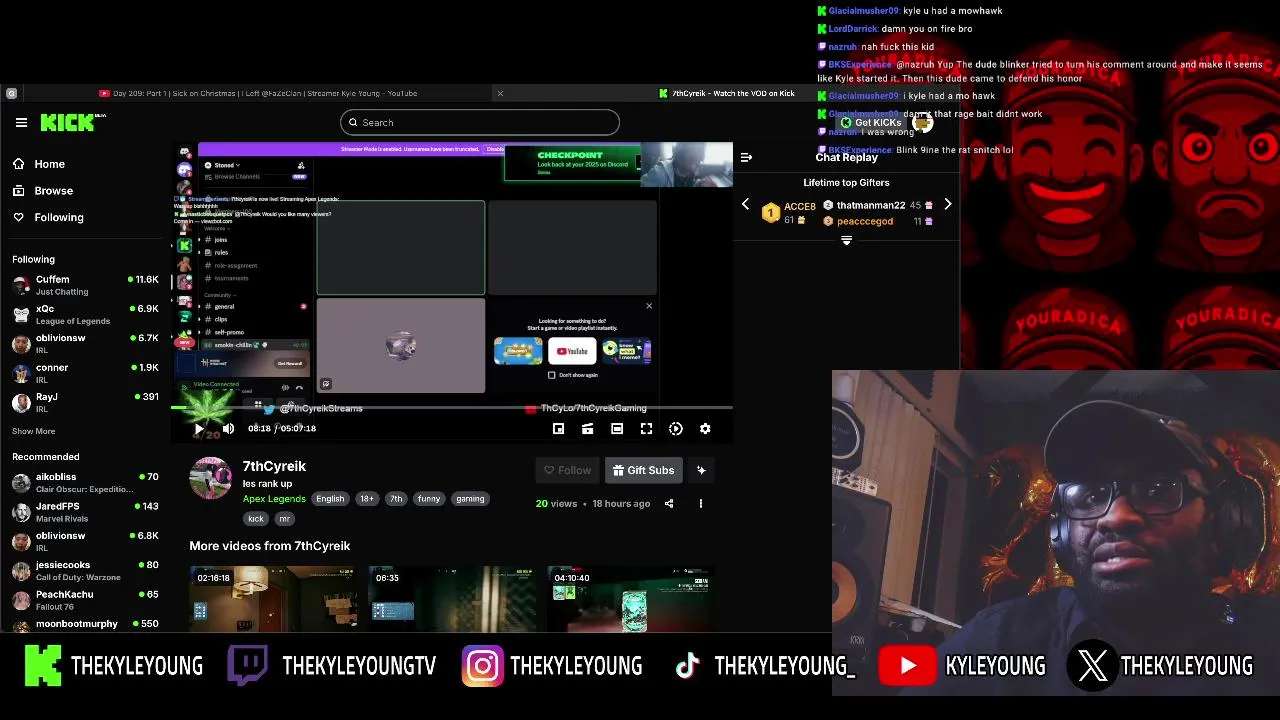Click Show More under Following

33,431
